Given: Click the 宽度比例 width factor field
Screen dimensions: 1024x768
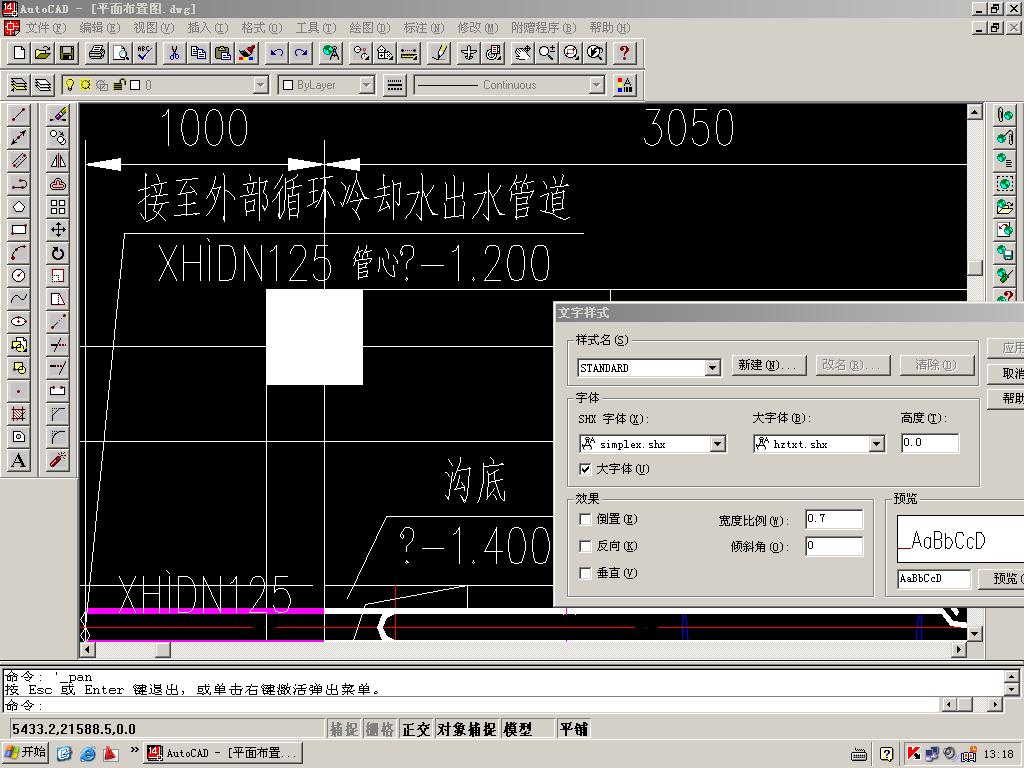Looking at the screenshot, I should (x=834, y=519).
